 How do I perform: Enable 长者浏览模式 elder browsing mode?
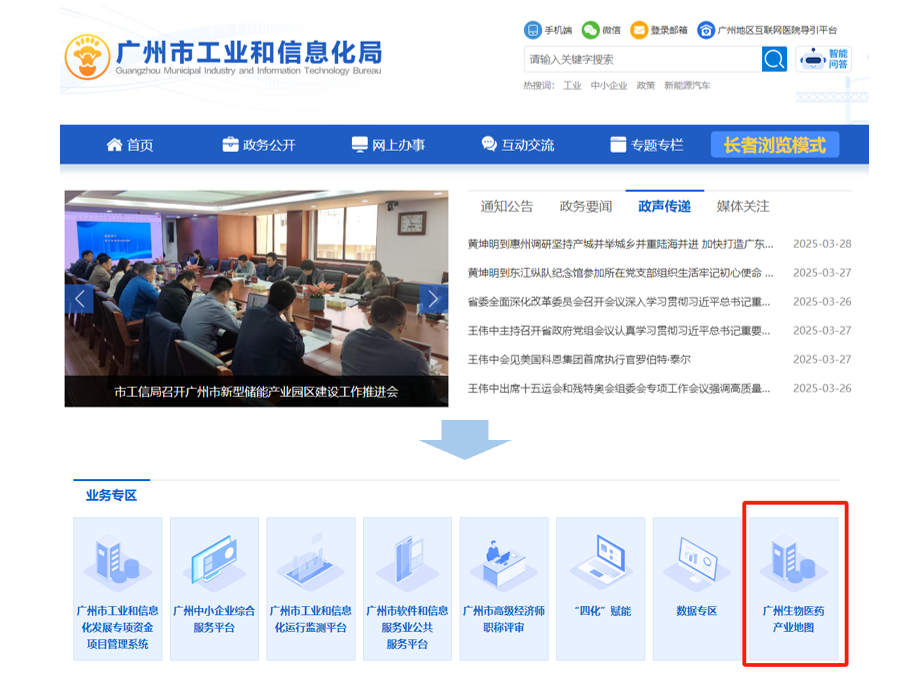(x=775, y=145)
